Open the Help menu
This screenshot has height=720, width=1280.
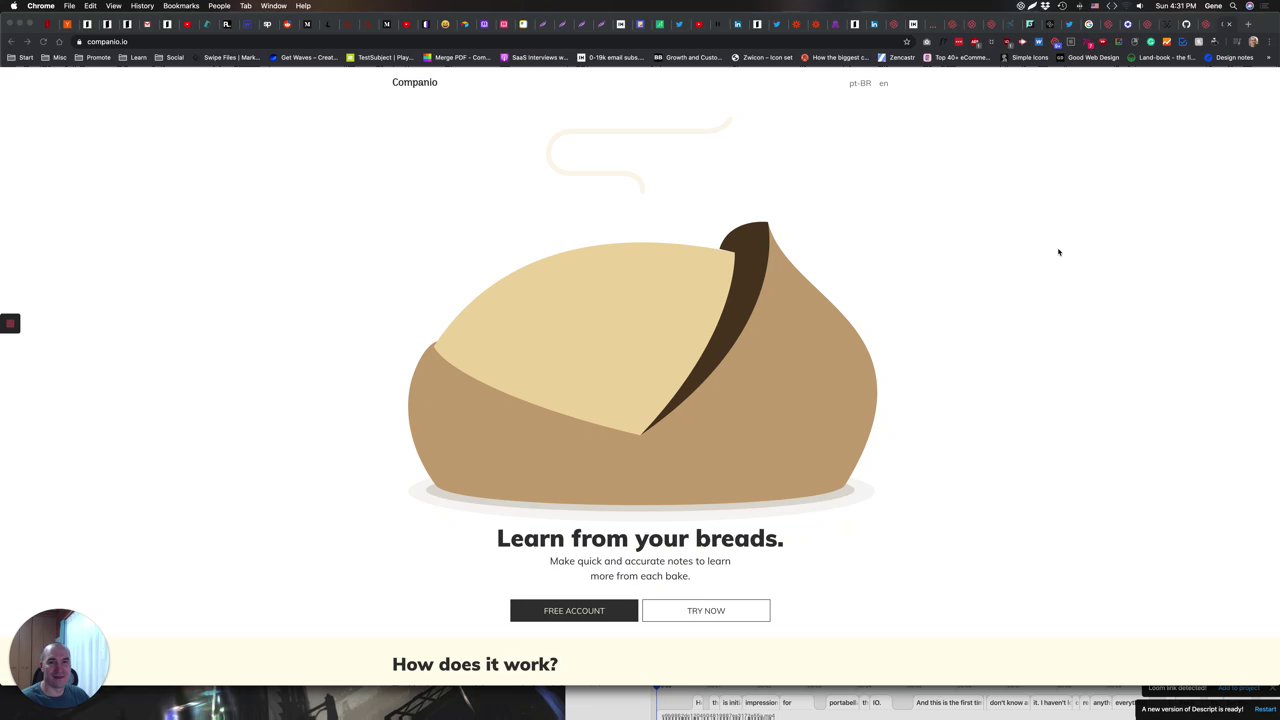(x=303, y=6)
